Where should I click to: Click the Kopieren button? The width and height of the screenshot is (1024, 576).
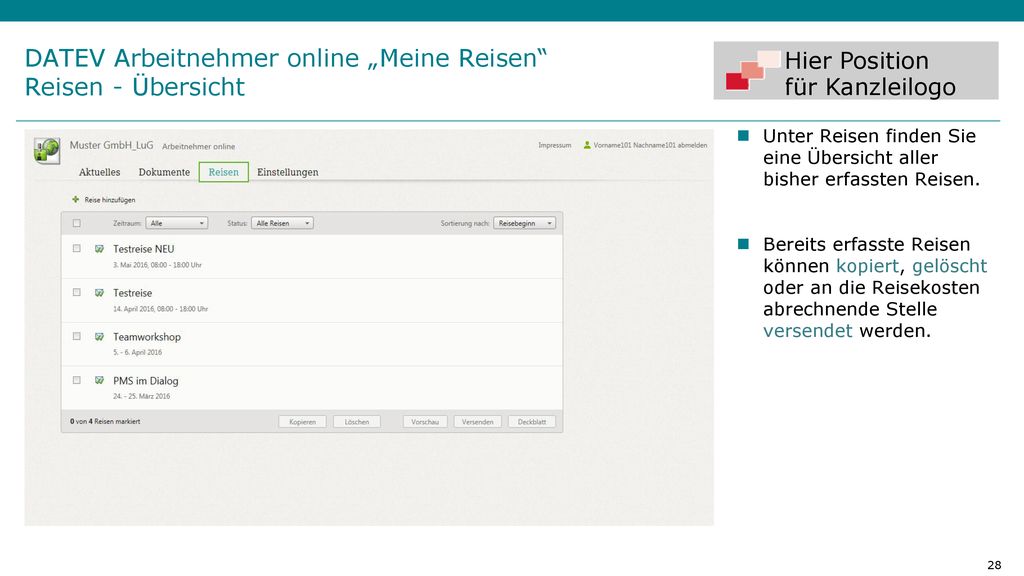pos(302,422)
